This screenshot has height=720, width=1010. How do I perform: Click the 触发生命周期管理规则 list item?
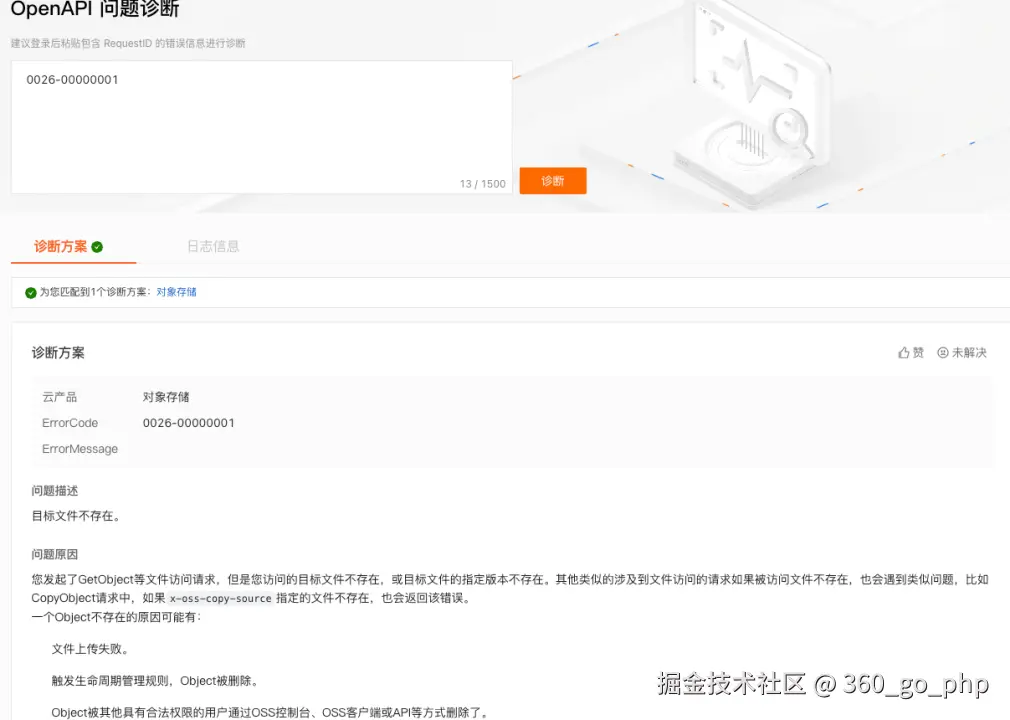point(155,681)
